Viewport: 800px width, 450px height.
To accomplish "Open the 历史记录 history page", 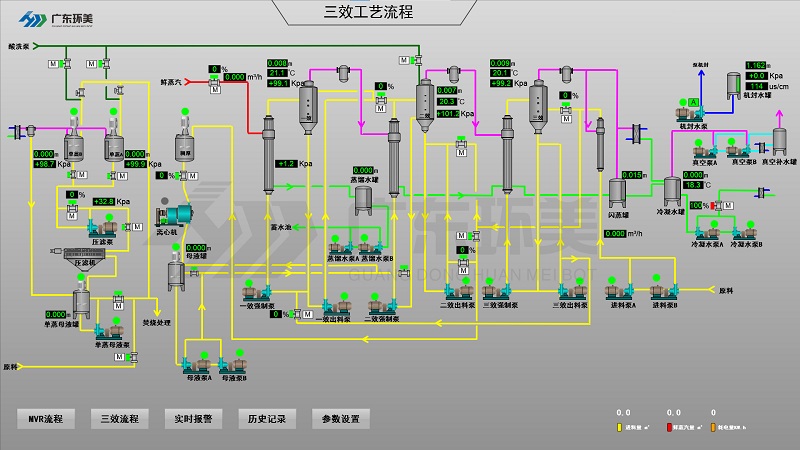I will 267,418.
